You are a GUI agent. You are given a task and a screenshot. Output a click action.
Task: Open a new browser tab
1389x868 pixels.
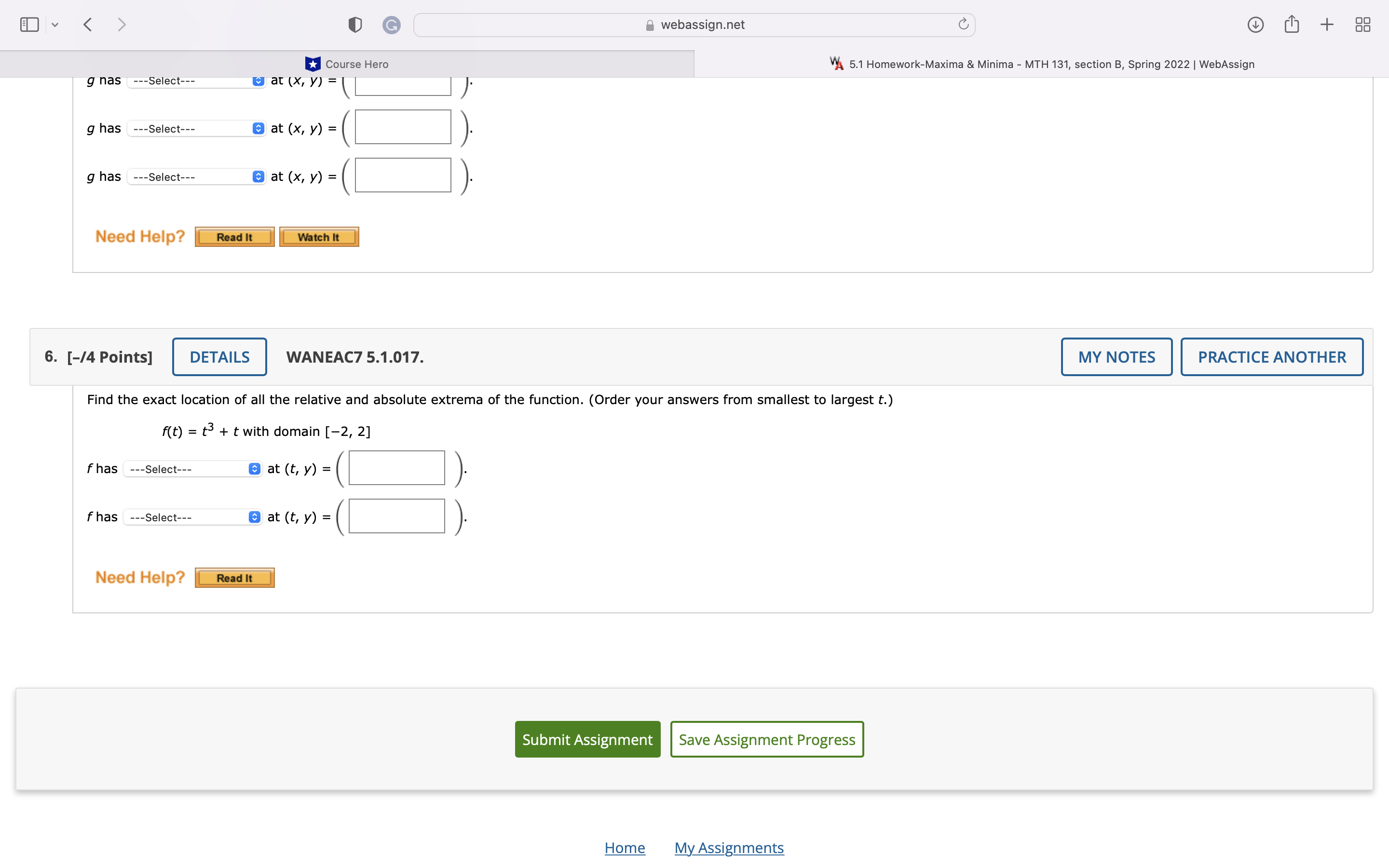pos(1326,24)
